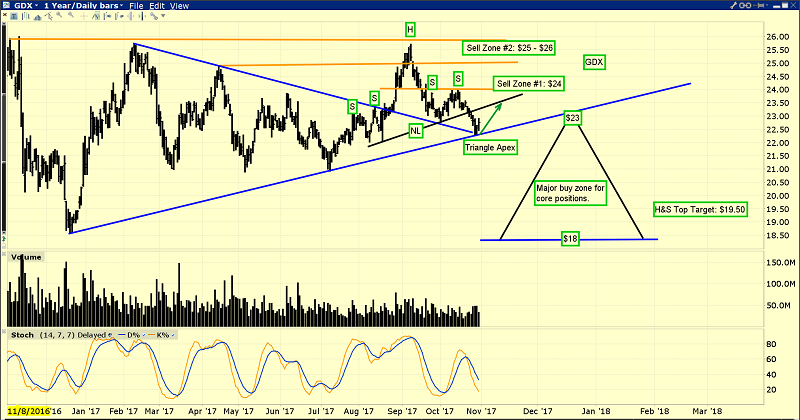Image resolution: width=800 pixels, height=420 pixels.
Task: Select the green $18 price label
Action: (571, 240)
